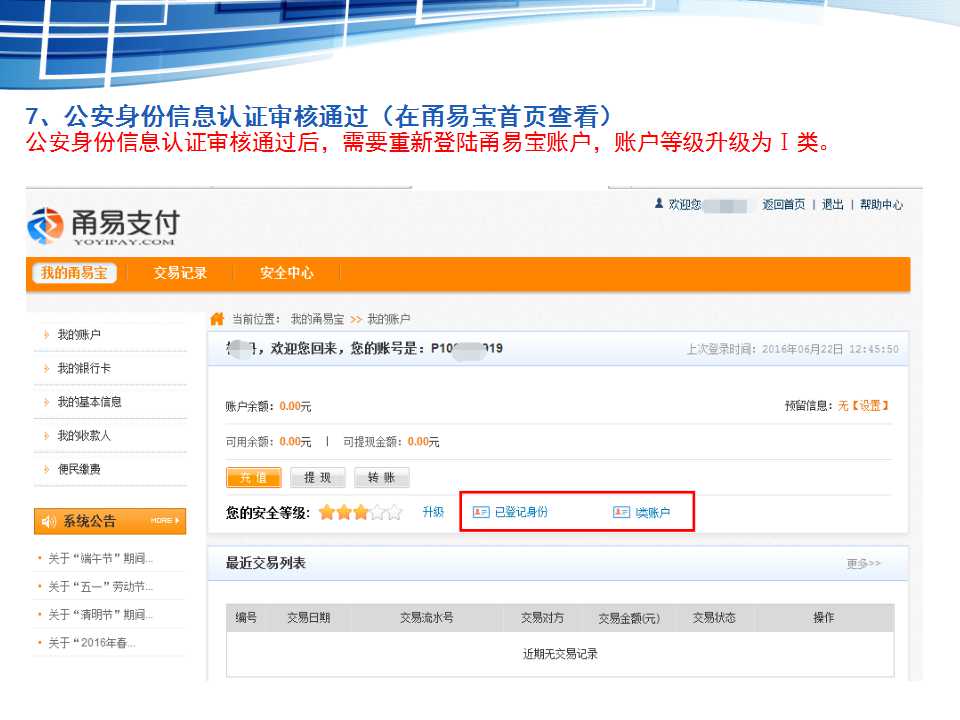The image size is (960, 720).
Task: Click the 返回首页 link
Action: coord(783,204)
